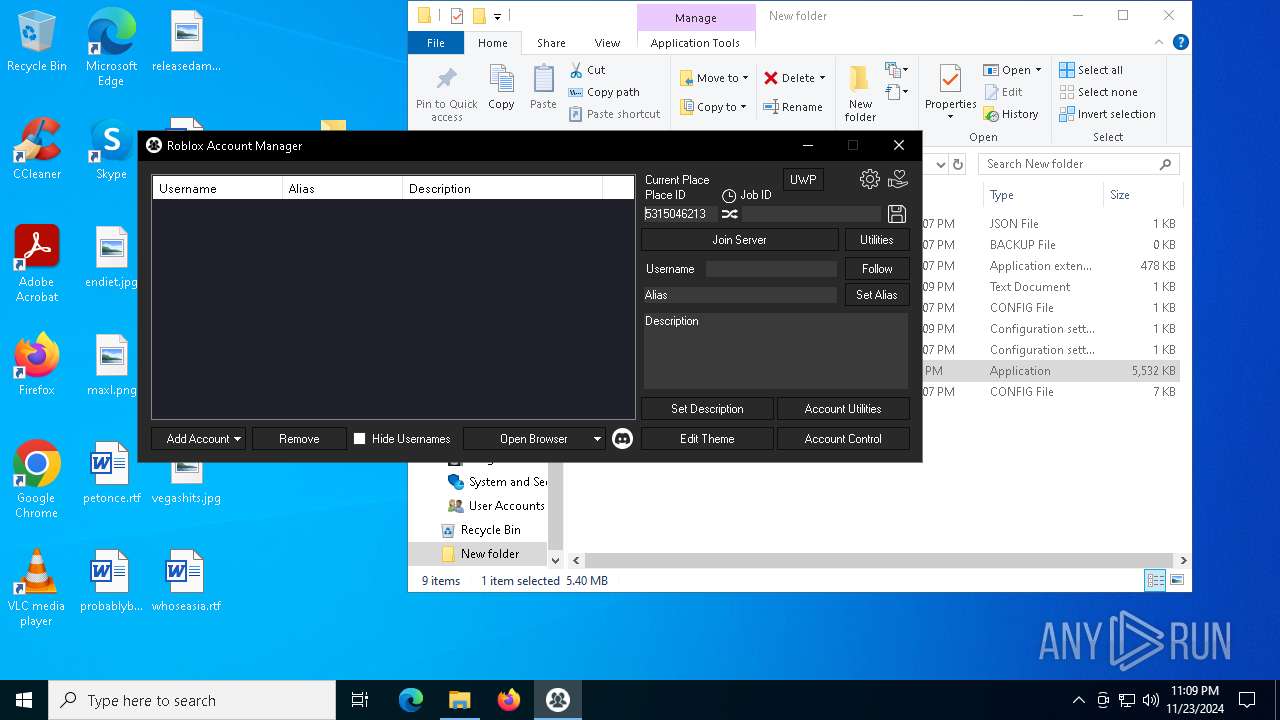Click Cut in Explorer ribbon

(x=587, y=70)
